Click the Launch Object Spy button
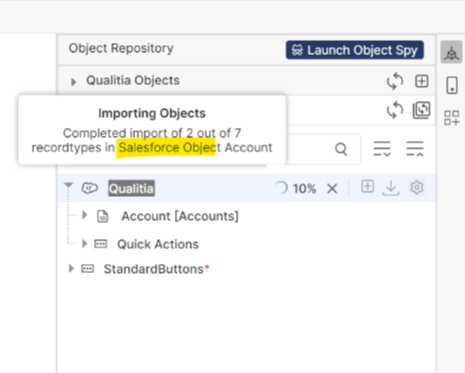Image resolution: width=465 pixels, height=373 pixels. click(x=355, y=50)
